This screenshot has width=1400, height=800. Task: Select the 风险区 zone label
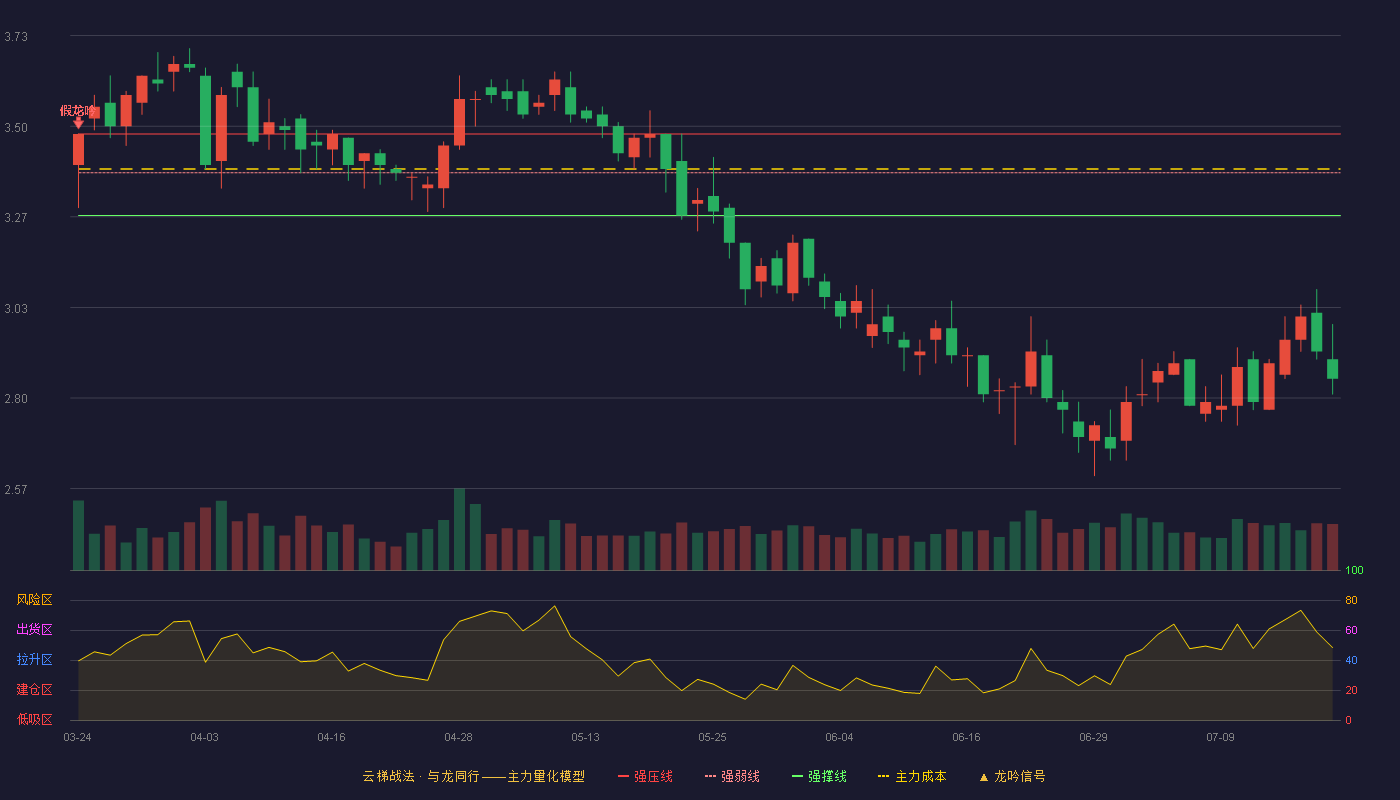click(34, 600)
